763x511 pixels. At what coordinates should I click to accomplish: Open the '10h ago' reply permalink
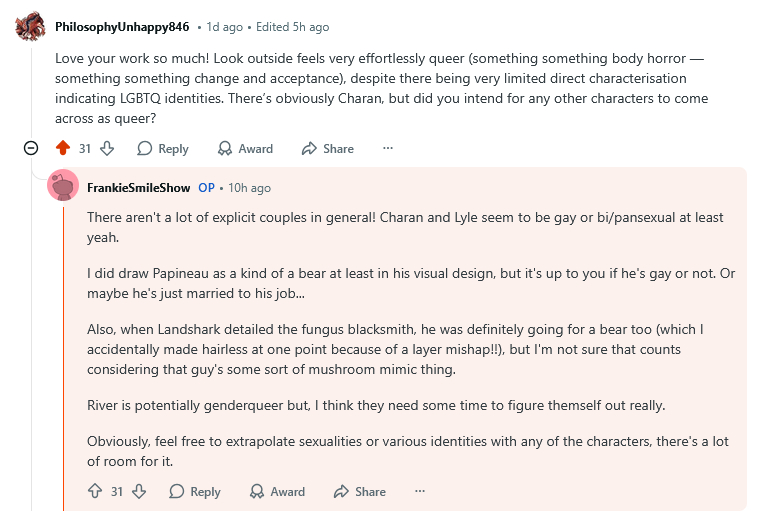pyautogui.click(x=249, y=188)
